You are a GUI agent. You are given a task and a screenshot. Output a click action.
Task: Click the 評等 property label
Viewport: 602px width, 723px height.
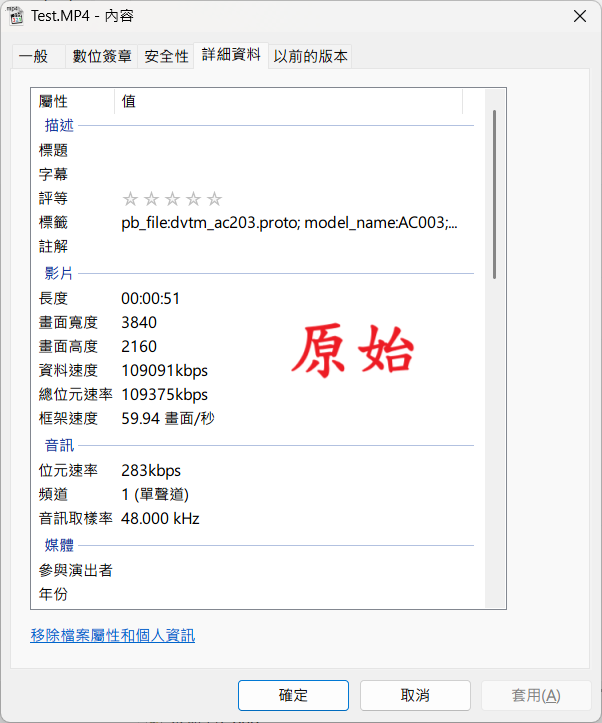(53, 199)
